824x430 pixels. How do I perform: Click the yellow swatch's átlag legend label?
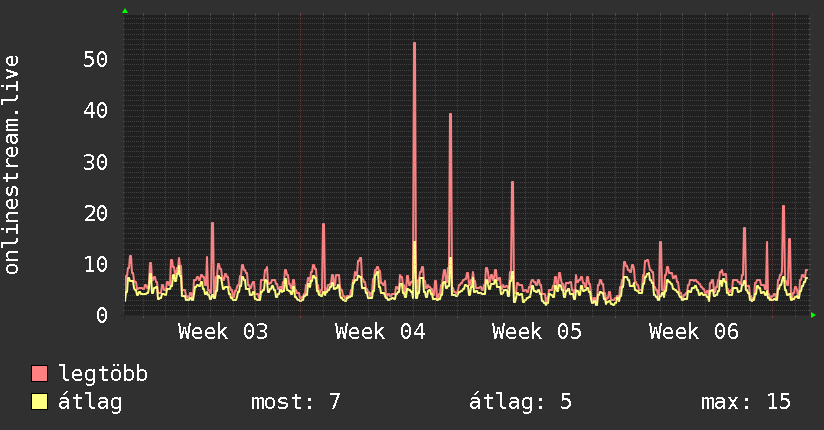click(x=90, y=402)
